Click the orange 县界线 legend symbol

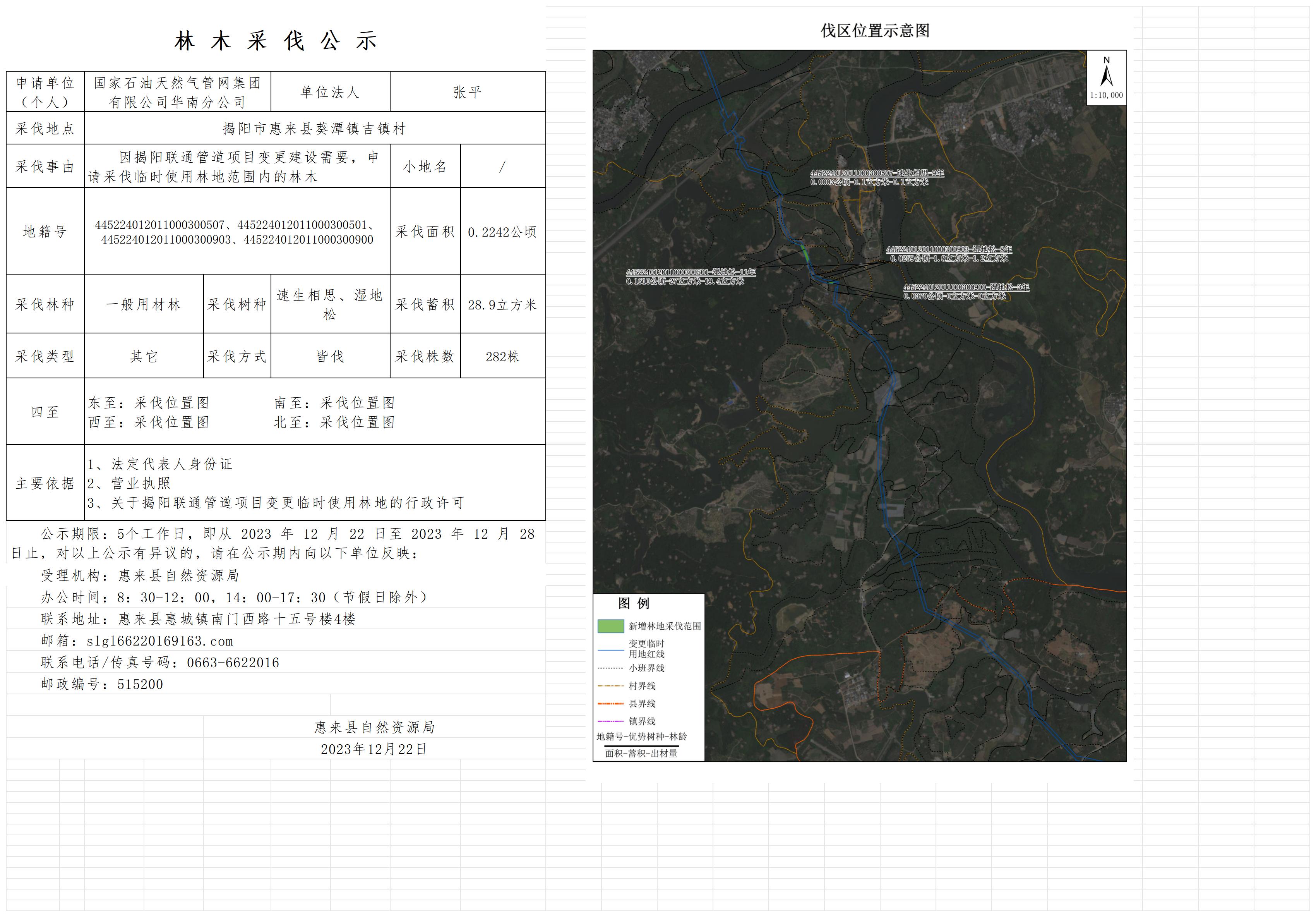click(610, 704)
